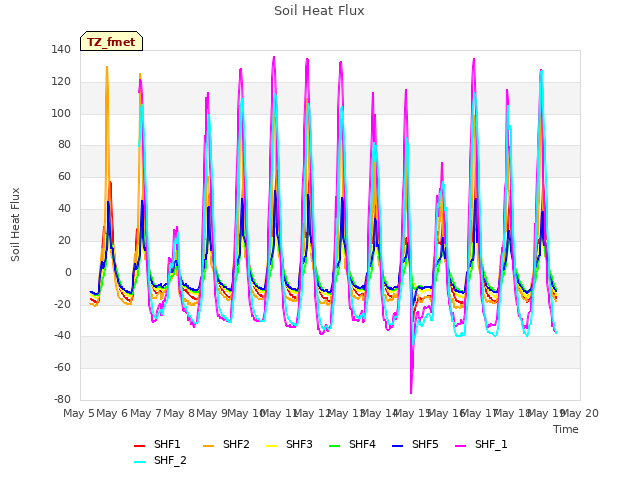Click the orange SHF2 peak near 130
The height and width of the screenshot is (480, 640).
point(107,68)
